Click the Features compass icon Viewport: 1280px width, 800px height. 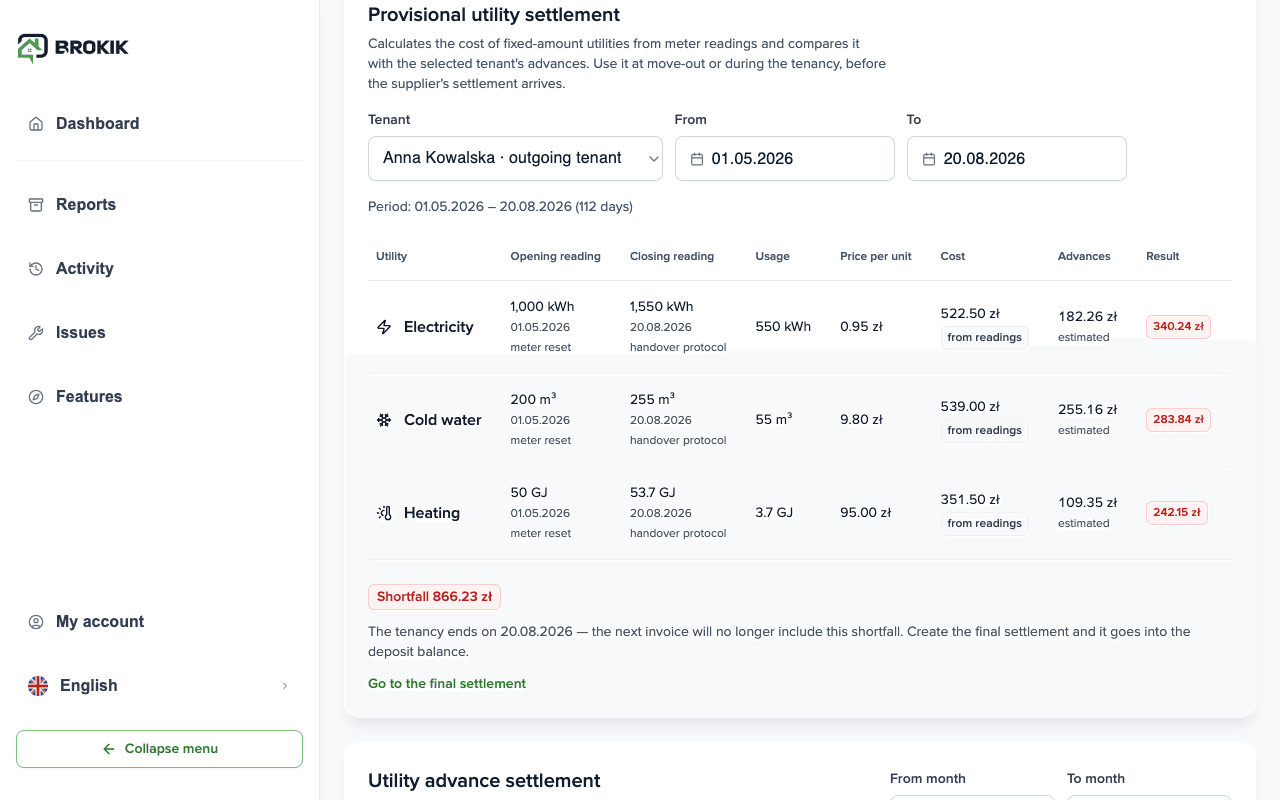pyautogui.click(x=36, y=397)
